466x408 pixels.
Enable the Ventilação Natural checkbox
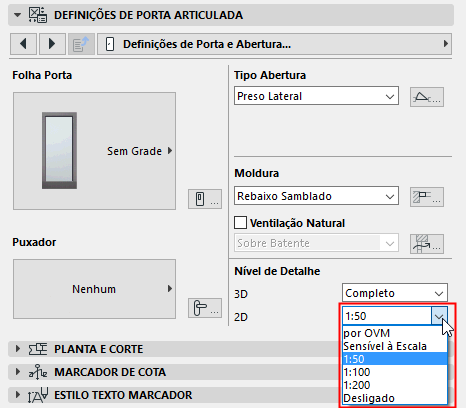[240, 223]
